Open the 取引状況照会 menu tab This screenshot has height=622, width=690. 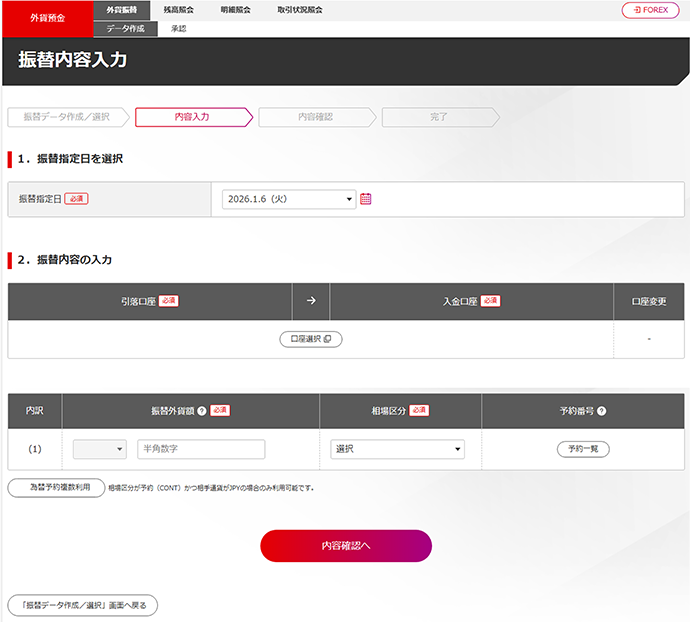(x=302, y=10)
